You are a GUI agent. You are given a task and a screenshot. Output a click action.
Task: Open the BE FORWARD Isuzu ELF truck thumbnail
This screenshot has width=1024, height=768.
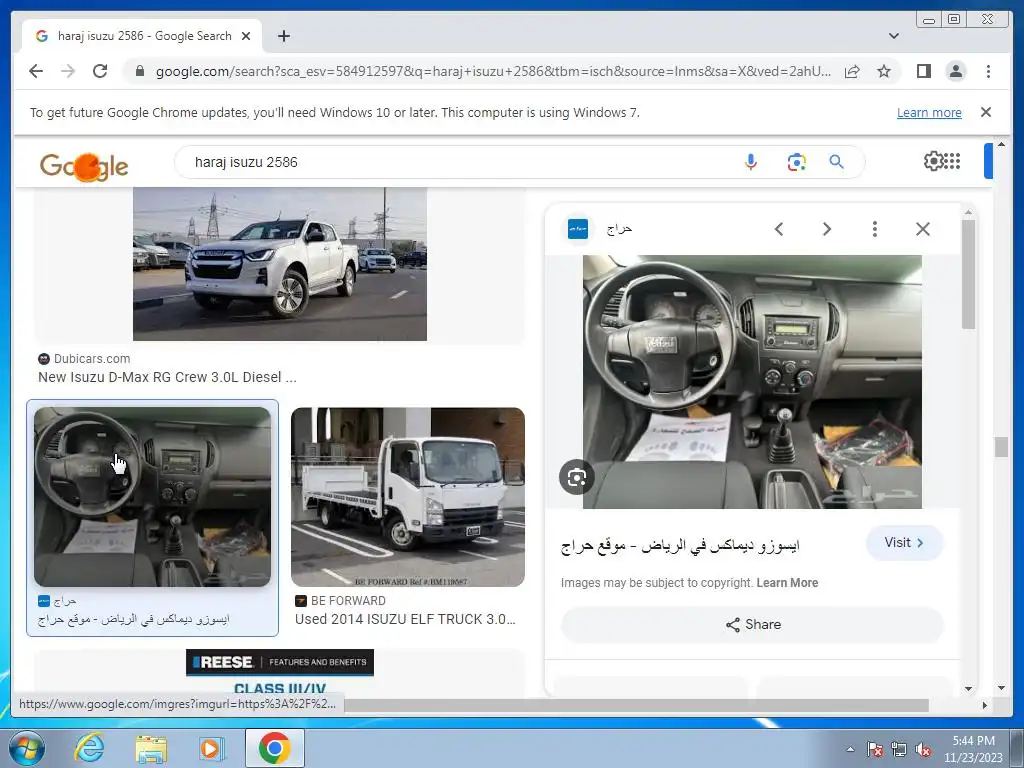tap(408, 496)
